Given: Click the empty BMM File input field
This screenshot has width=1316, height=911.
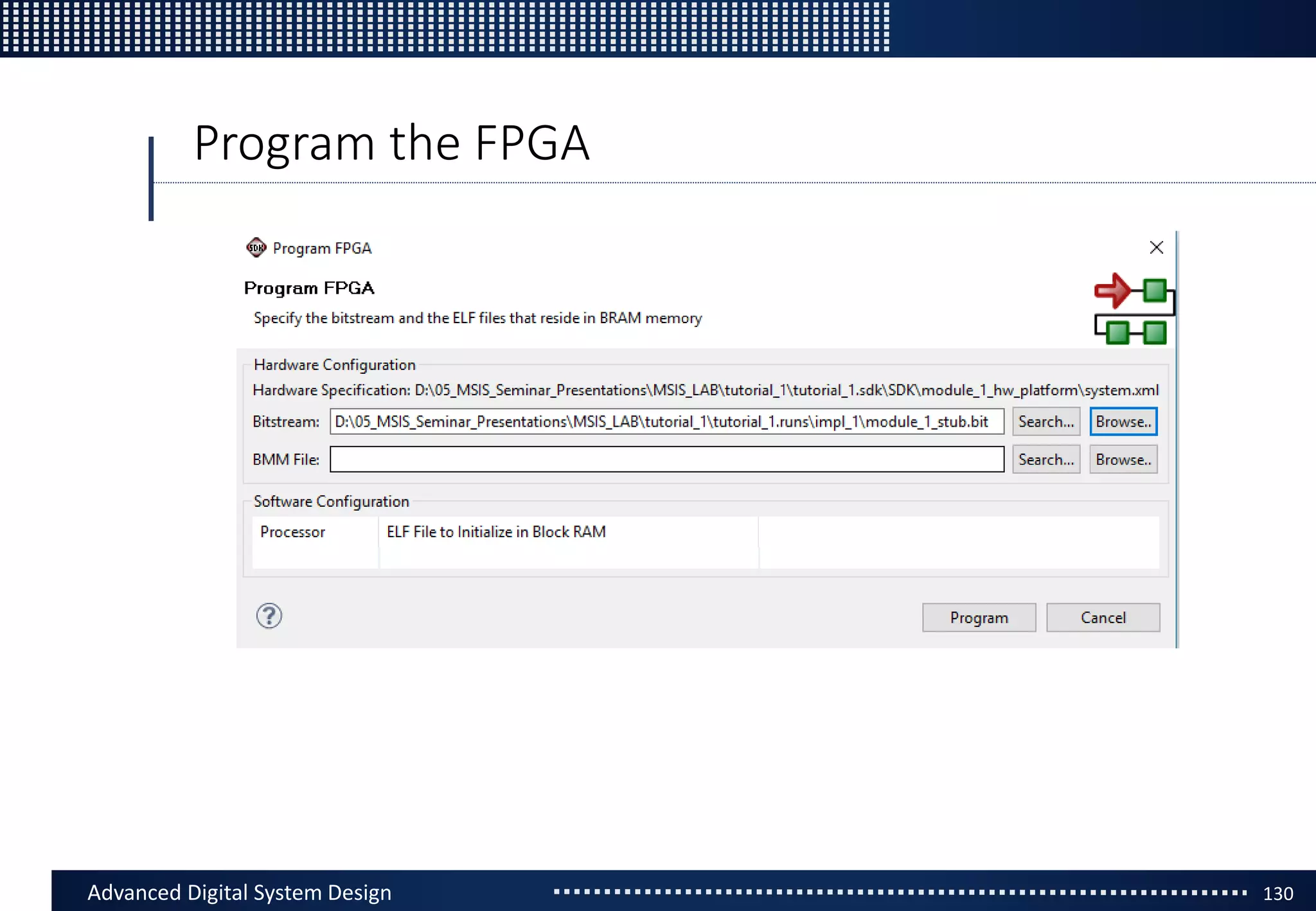Looking at the screenshot, I should [666, 459].
